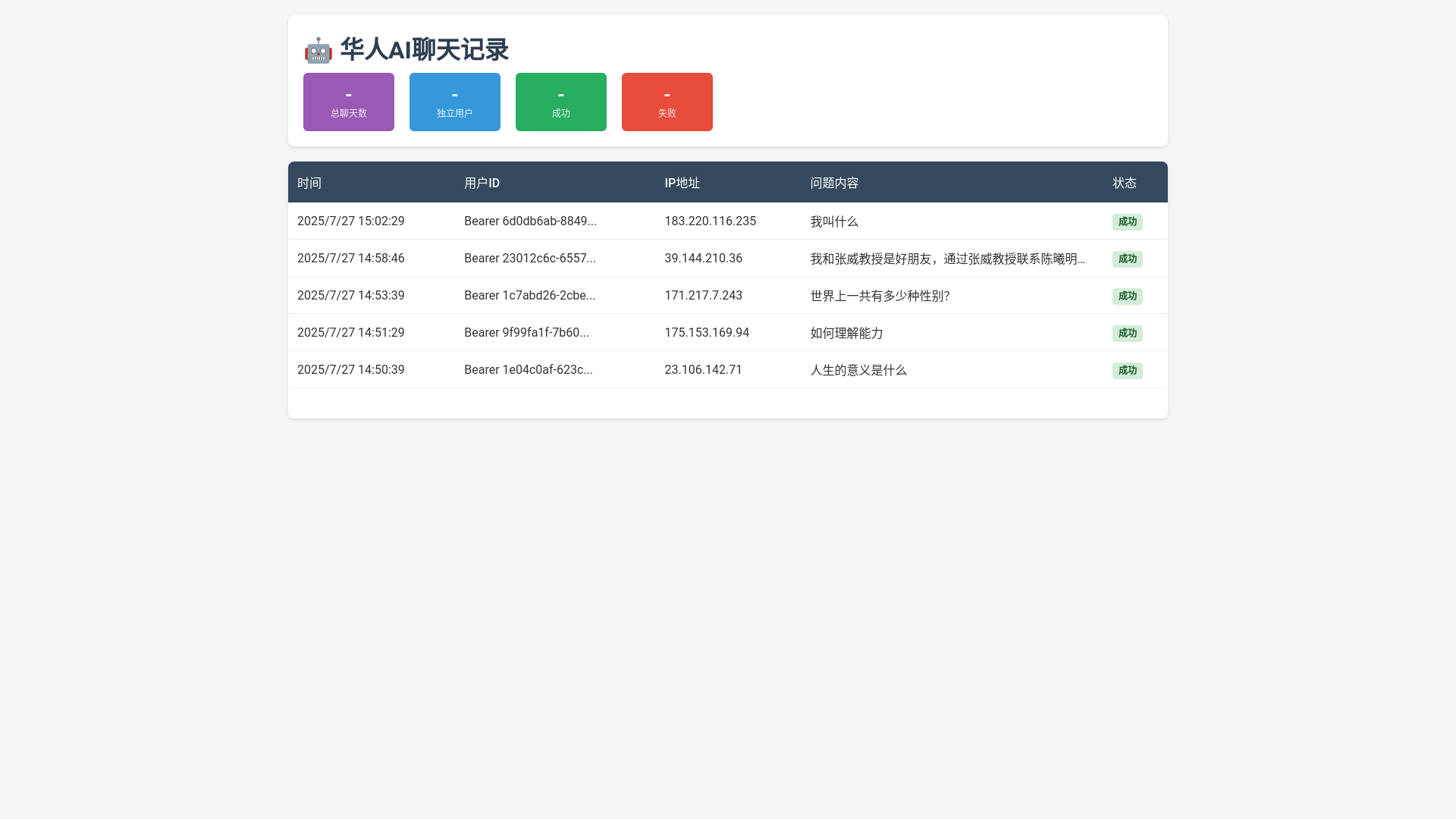The width and height of the screenshot is (1456, 819).
Task: Click 成功 badge in 14:51:29 row
Action: coord(1128,333)
